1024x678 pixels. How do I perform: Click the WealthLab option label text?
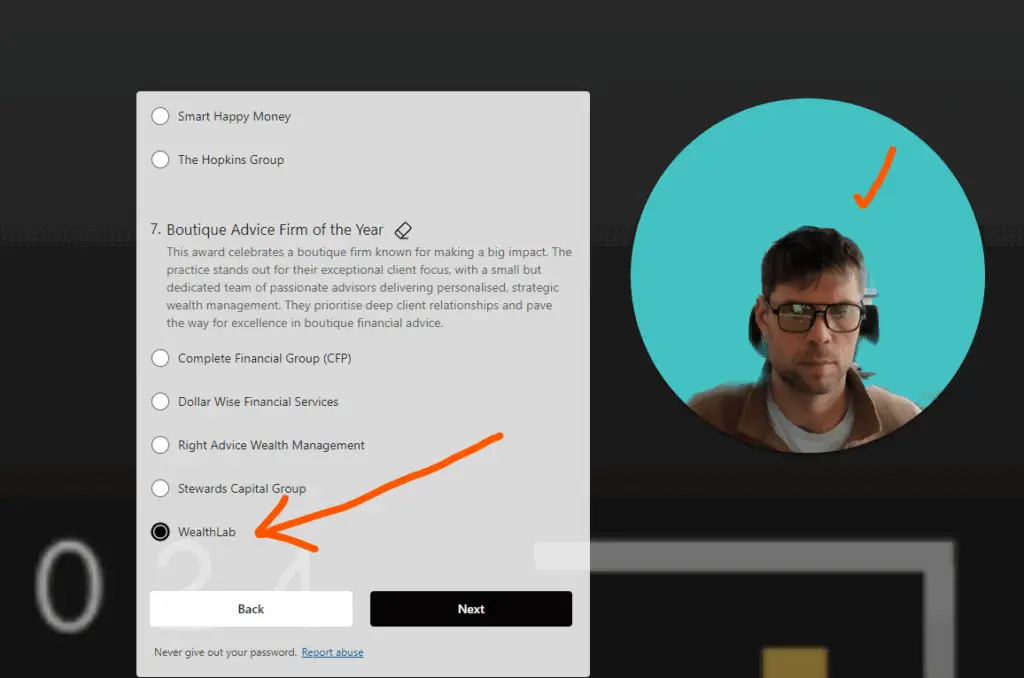(x=206, y=532)
